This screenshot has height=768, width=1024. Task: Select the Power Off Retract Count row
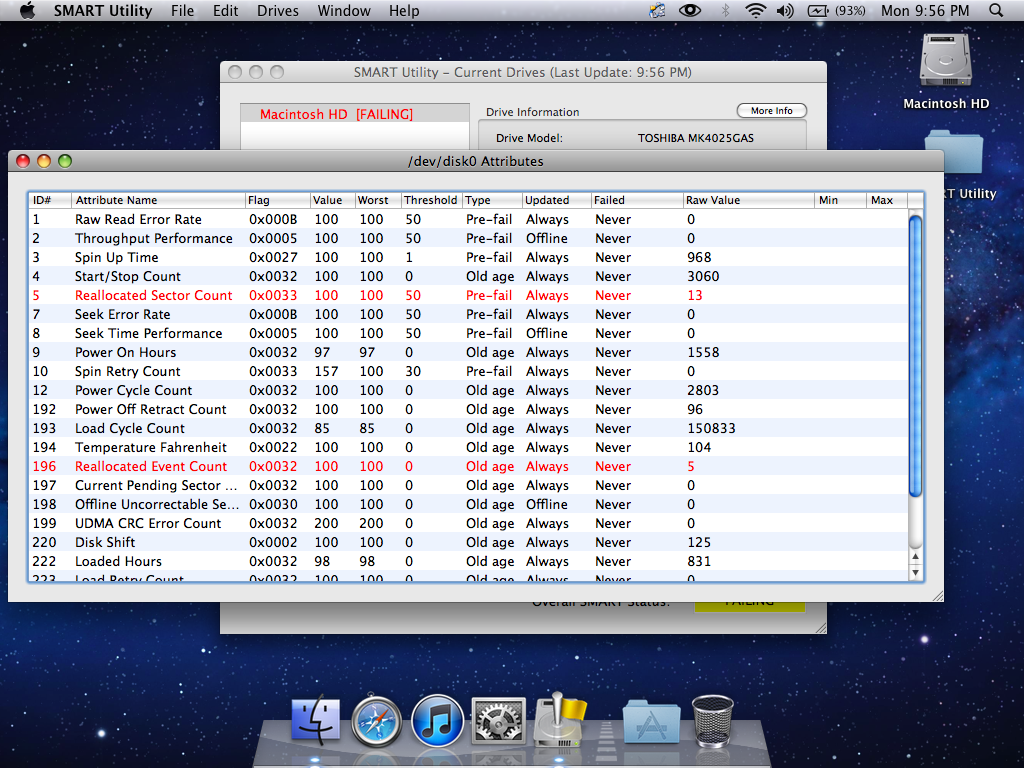click(468, 409)
